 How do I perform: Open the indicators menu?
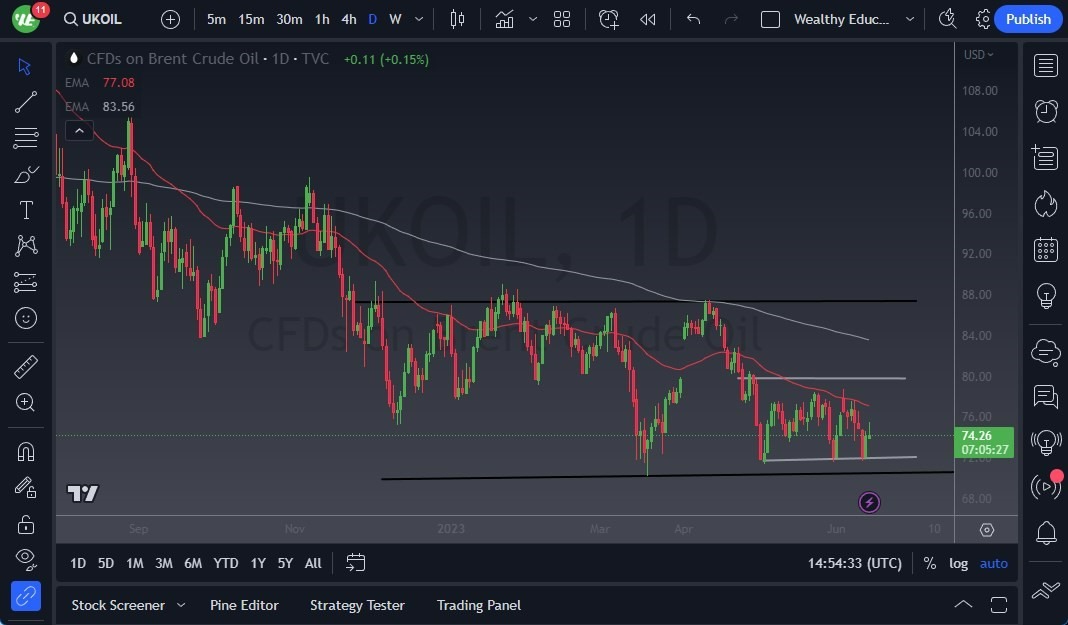tap(505, 19)
